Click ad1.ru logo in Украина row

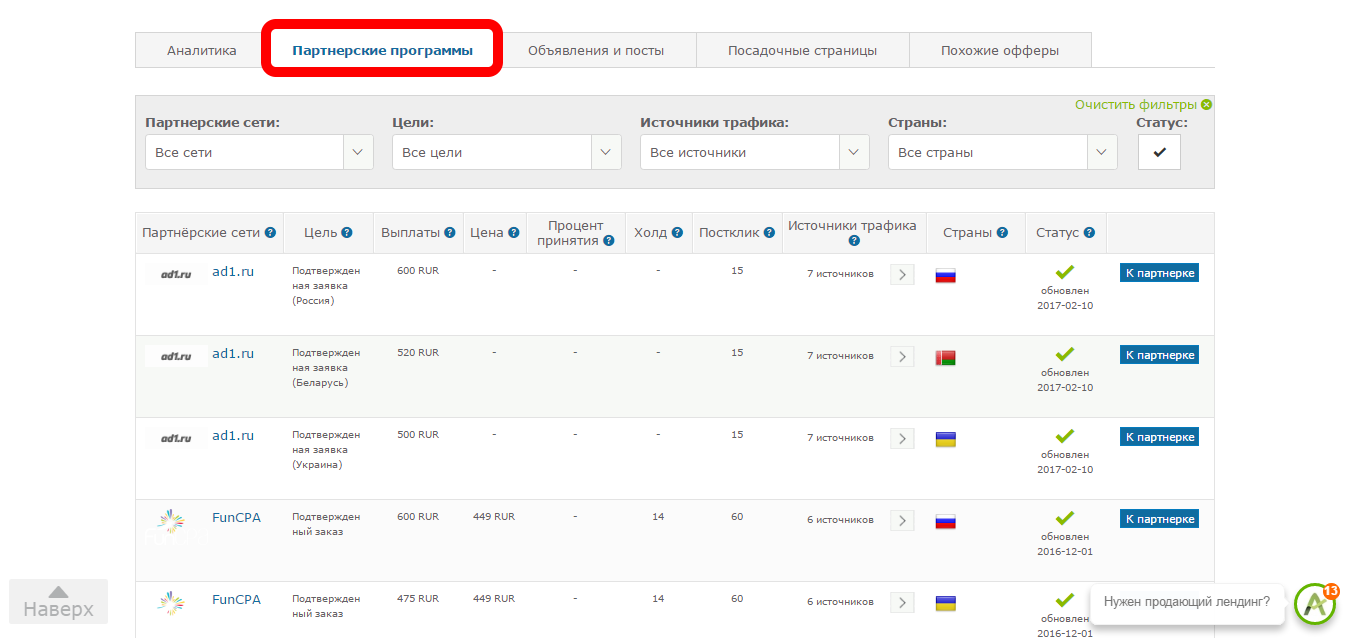(x=176, y=437)
